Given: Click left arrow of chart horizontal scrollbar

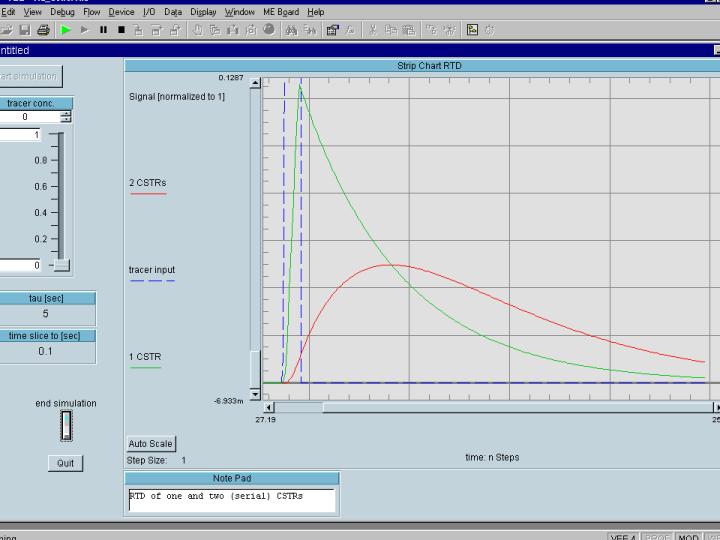Looking at the screenshot, I should click(268, 408).
